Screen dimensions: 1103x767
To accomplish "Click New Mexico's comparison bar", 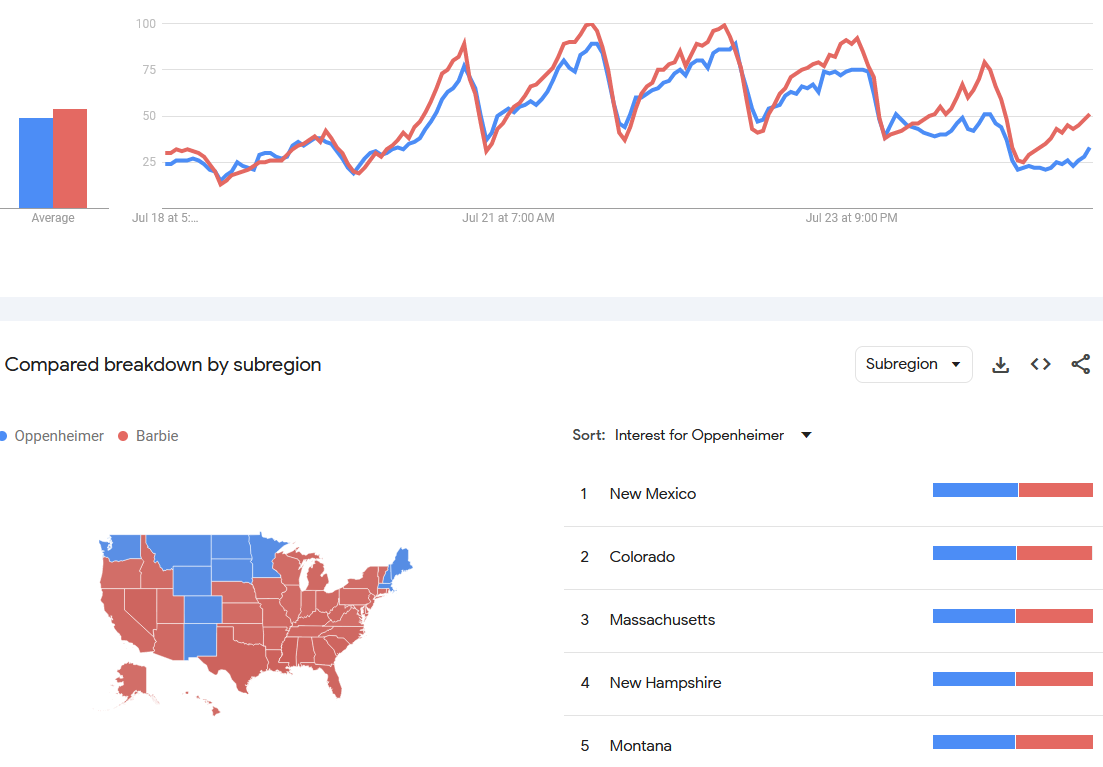I will pyautogui.click(x=1012, y=490).
